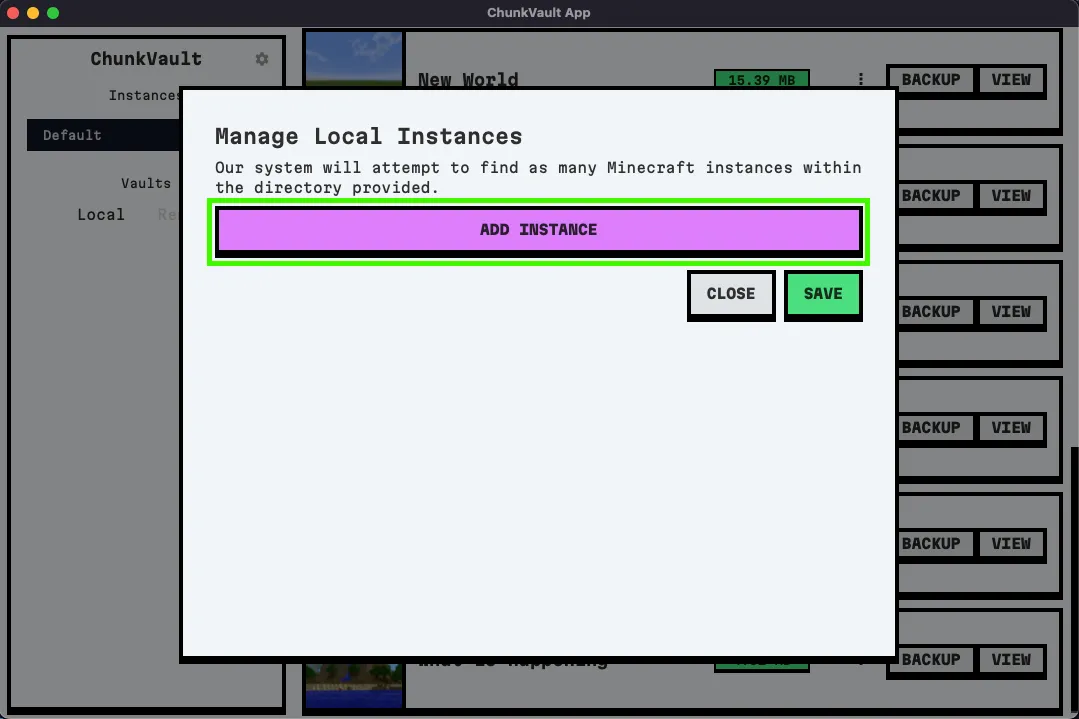Select the Default instance in the sidebar
This screenshot has width=1079, height=719.
point(71,135)
